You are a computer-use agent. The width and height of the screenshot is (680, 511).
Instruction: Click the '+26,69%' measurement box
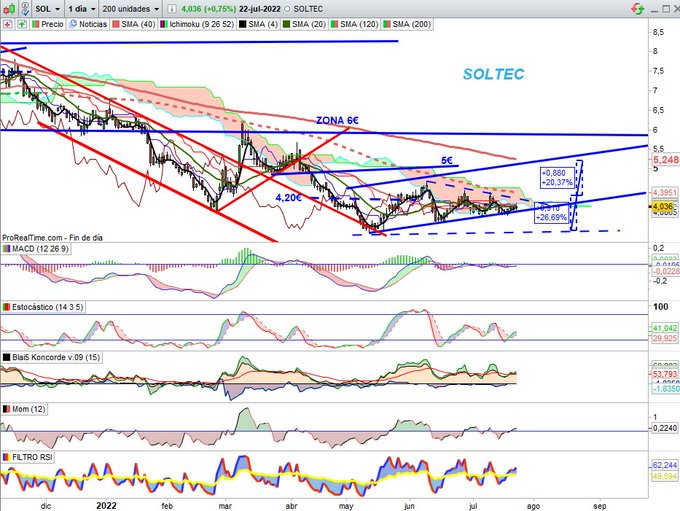pyautogui.click(x=551, y=213)
